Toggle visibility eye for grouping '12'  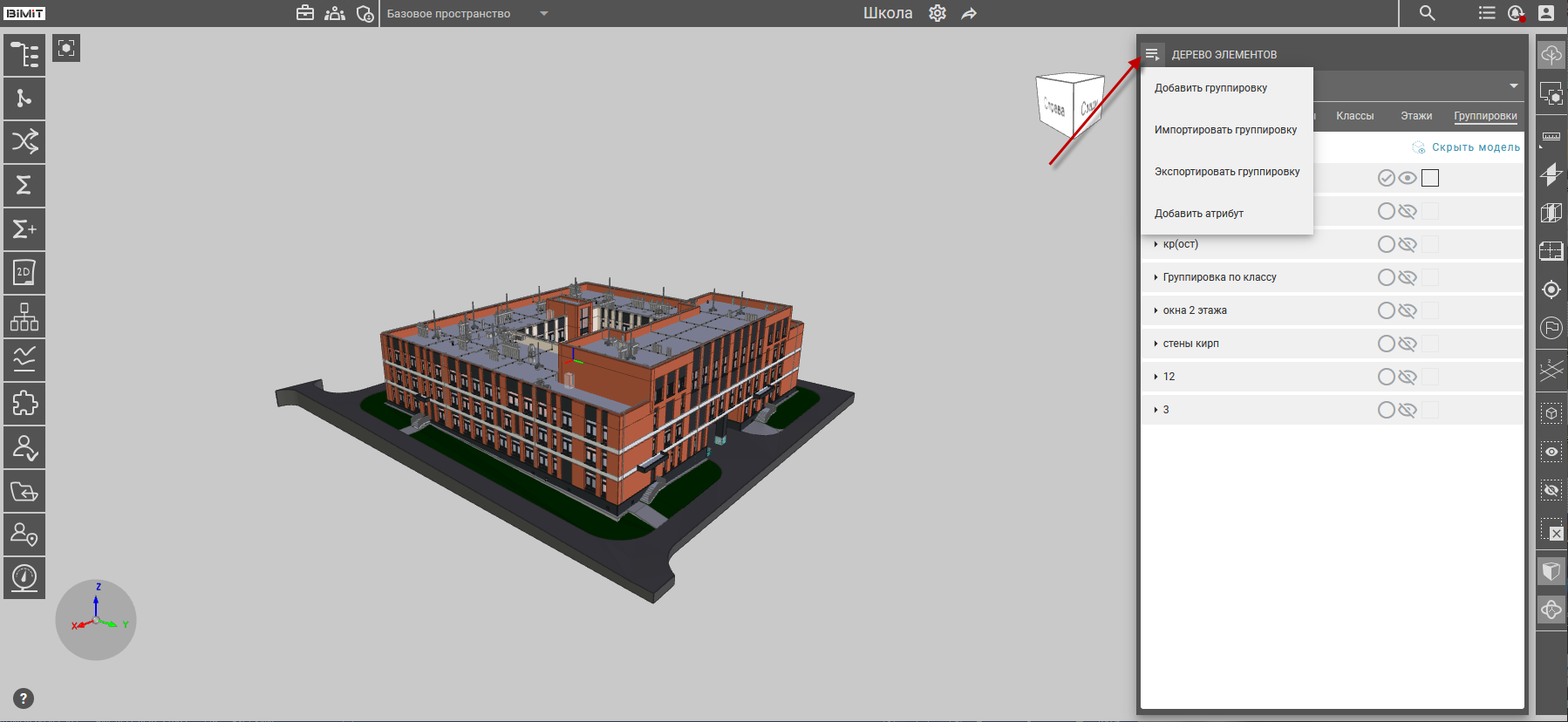click(x=1408, y=377)
